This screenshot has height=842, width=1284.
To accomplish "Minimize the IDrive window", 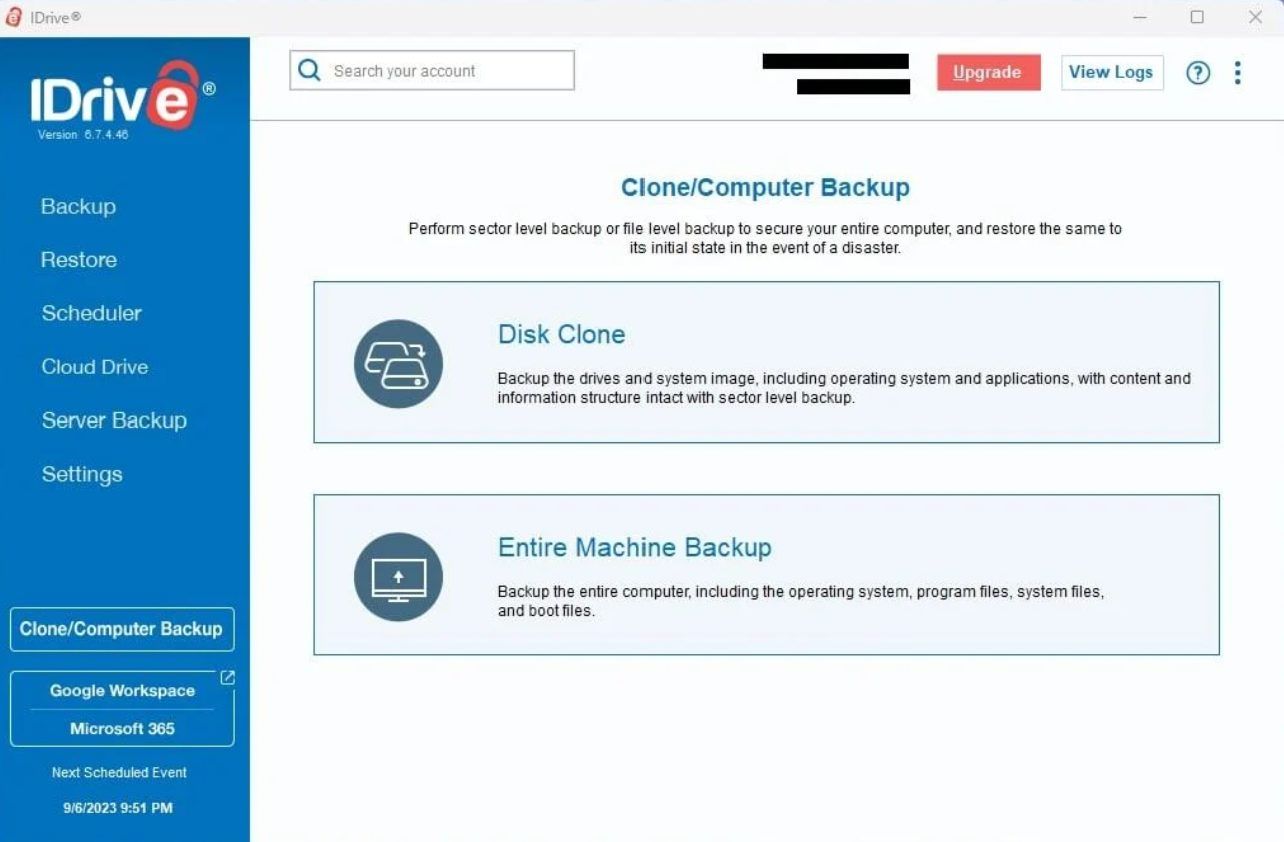I will (1140, 17).
